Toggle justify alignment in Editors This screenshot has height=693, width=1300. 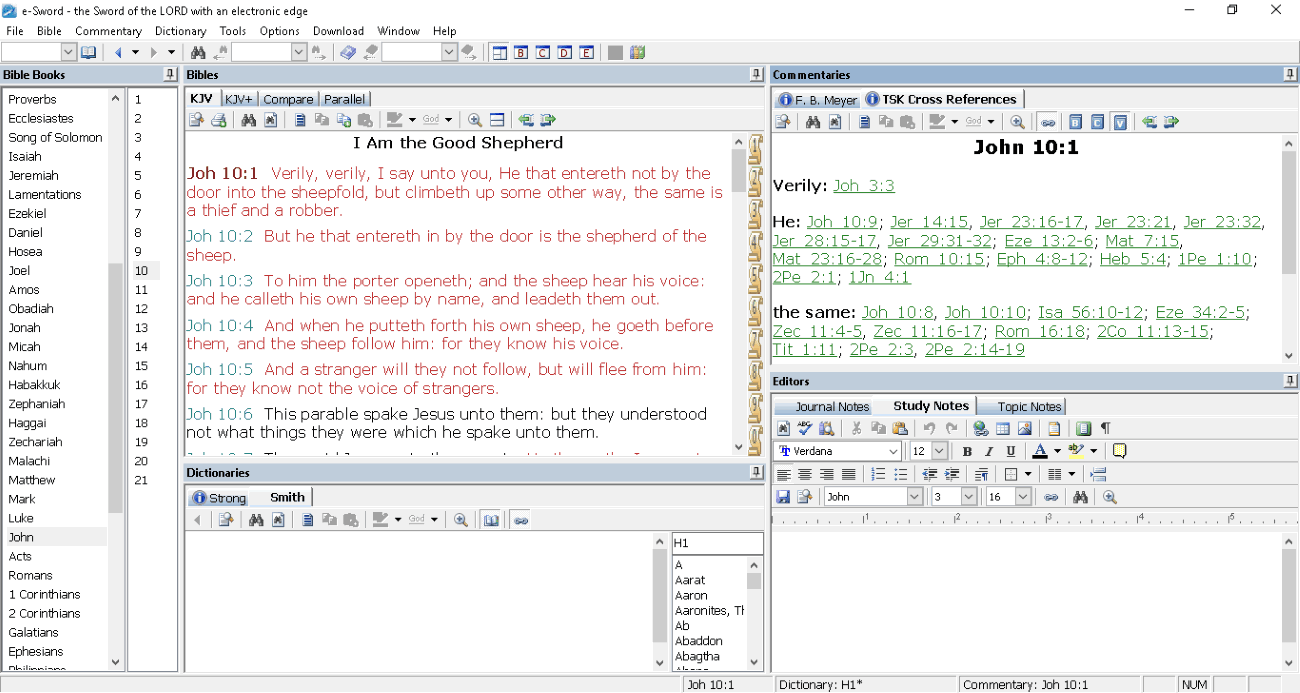coord(849,474)
